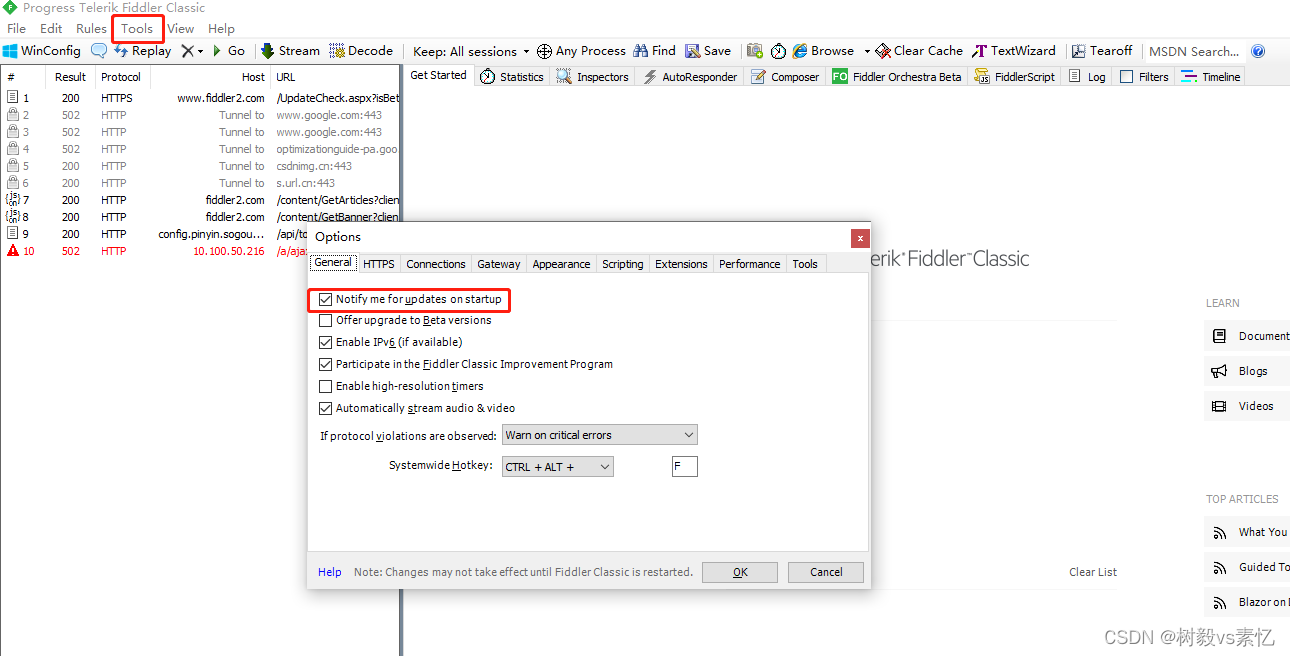
Task: Click the WinConfig toolbar button
Action: [41, 51]
